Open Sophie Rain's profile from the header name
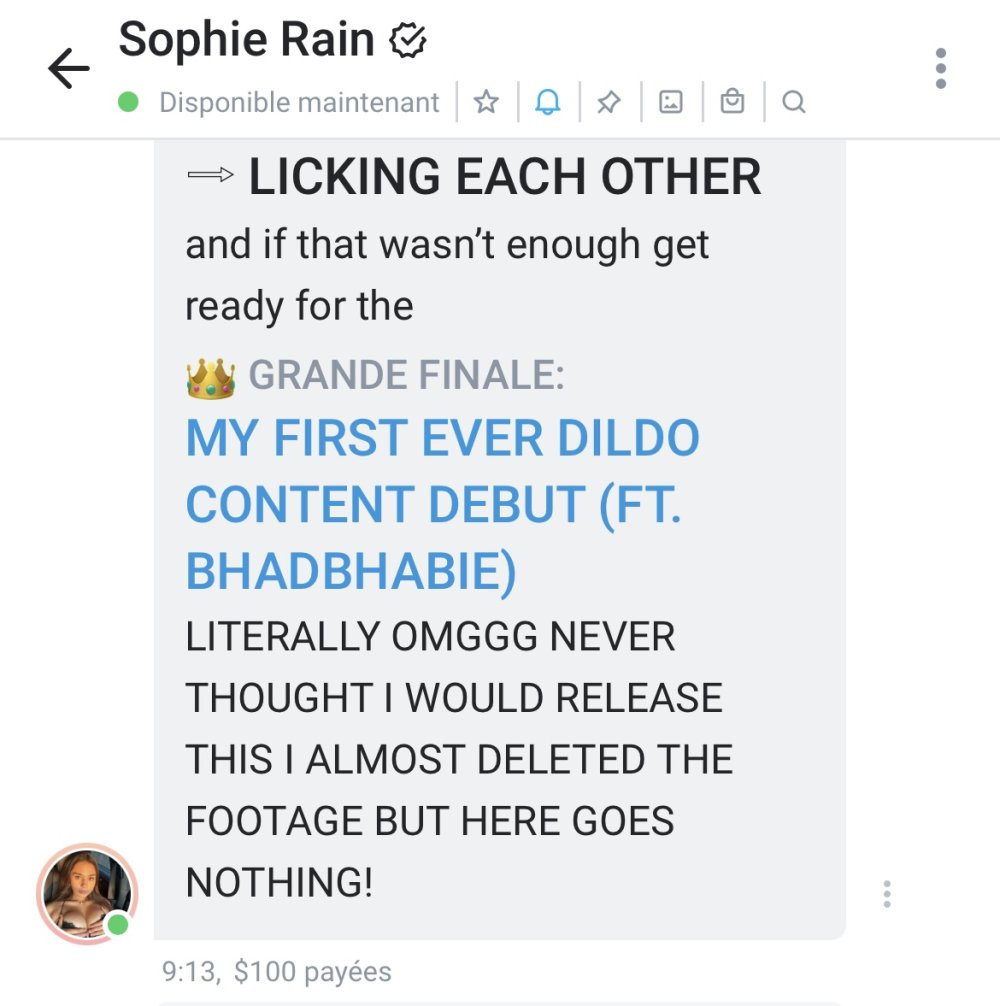This screenshot has height=1006, width=1000. click(247, 39)
